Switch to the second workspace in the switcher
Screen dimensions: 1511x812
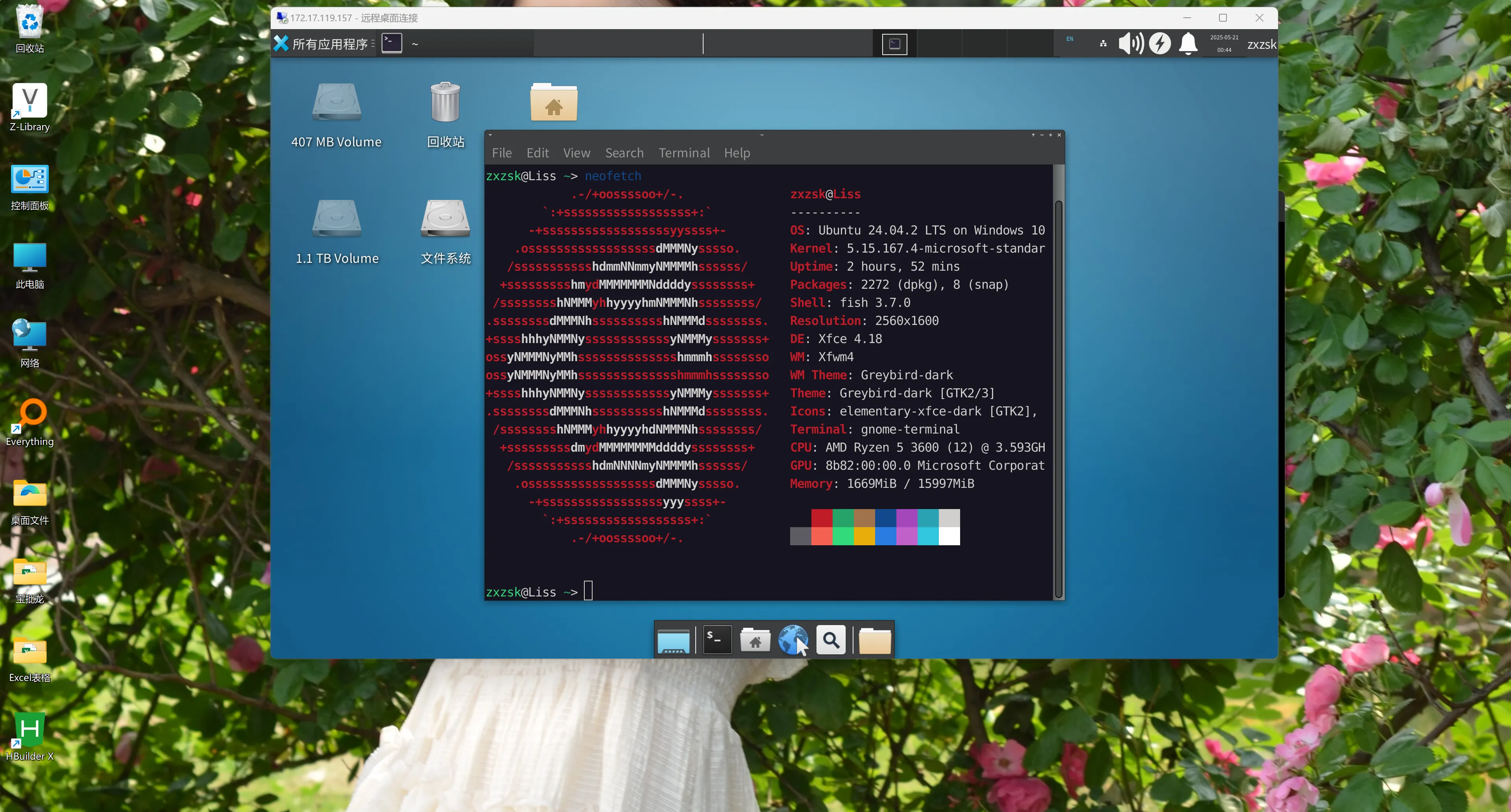[x=939, y=43]
